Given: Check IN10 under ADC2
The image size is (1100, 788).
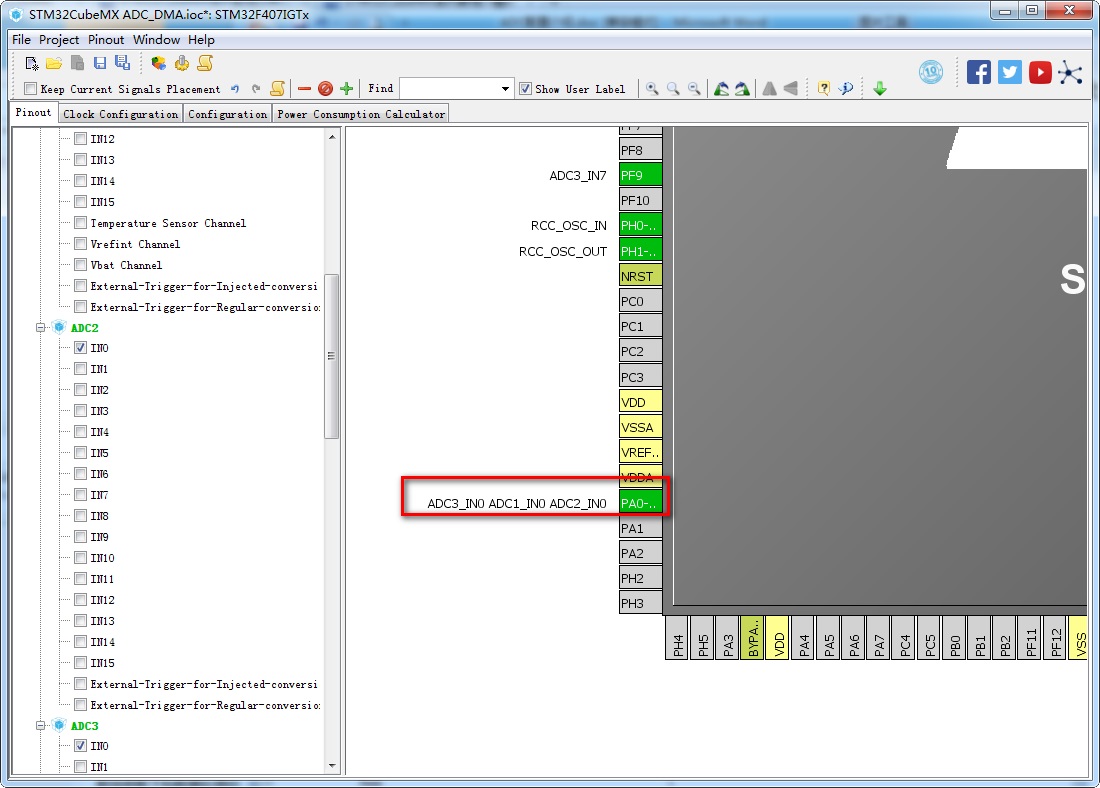Looking at the screenshot, I should click(x=80, y=558).
